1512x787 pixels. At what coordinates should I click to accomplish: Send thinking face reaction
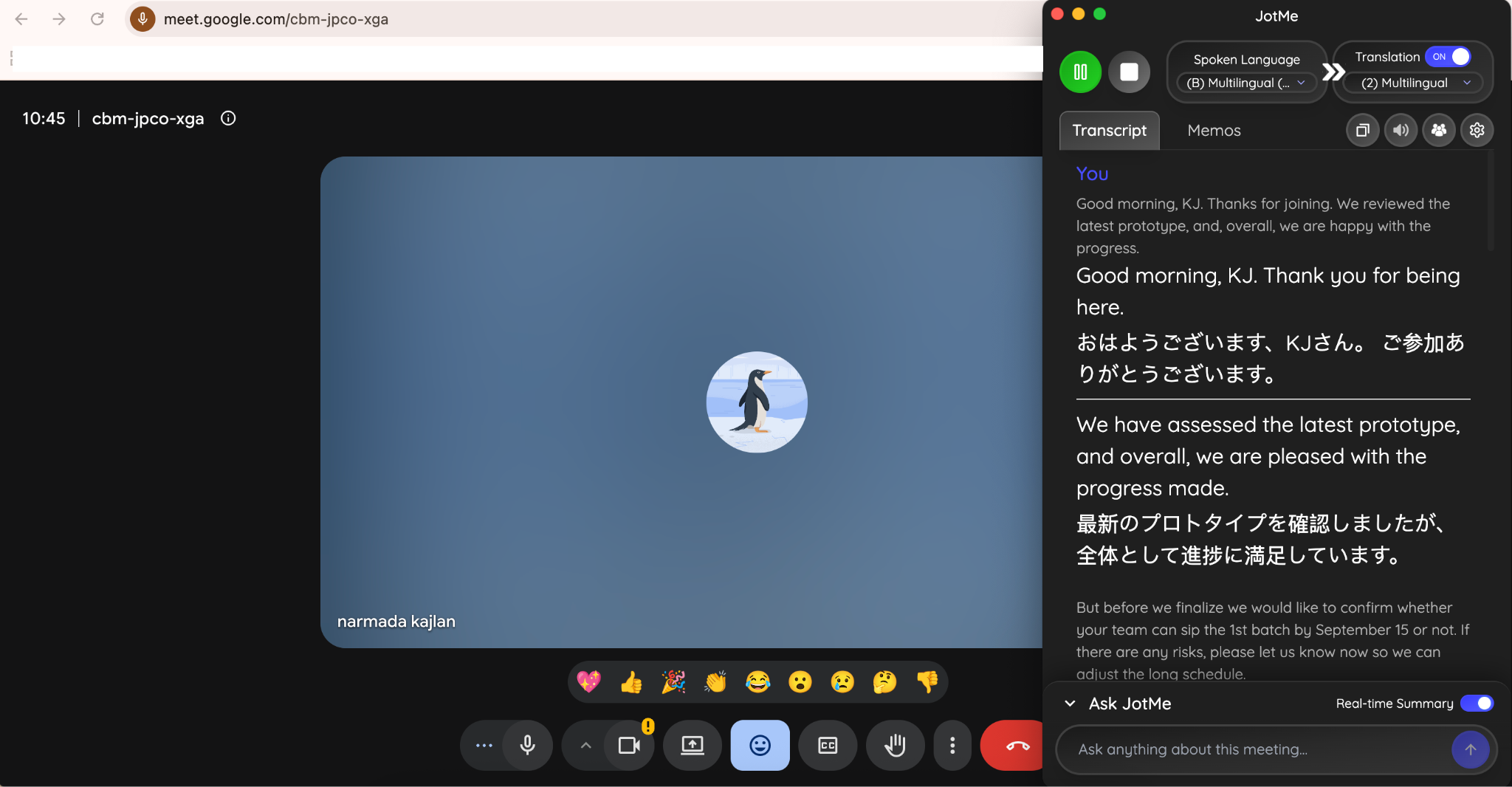[884, 681]
